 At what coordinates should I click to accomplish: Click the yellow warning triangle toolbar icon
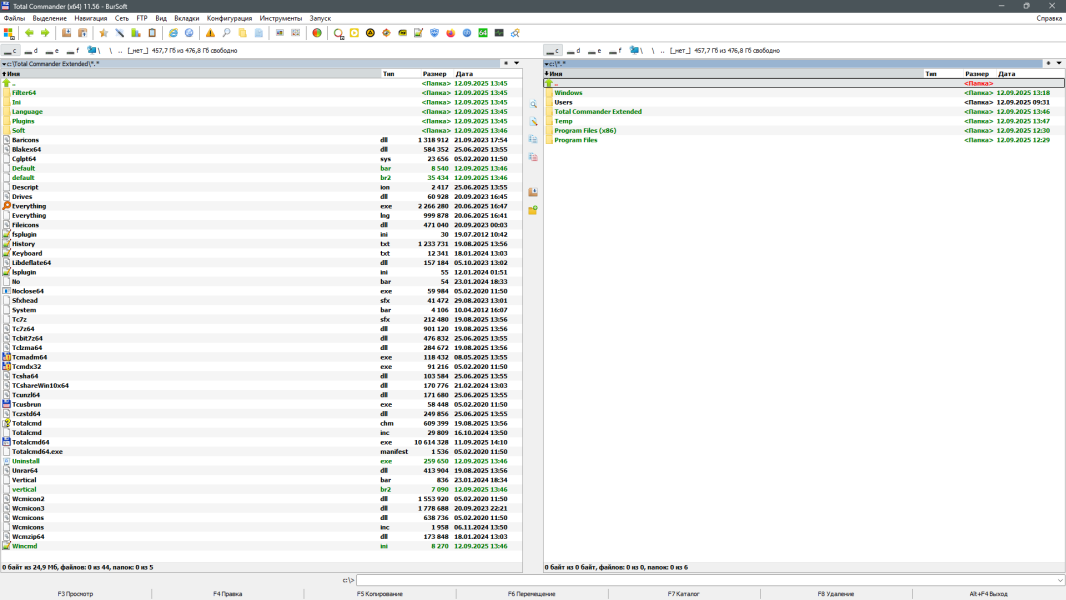click(x=210, y=33)
